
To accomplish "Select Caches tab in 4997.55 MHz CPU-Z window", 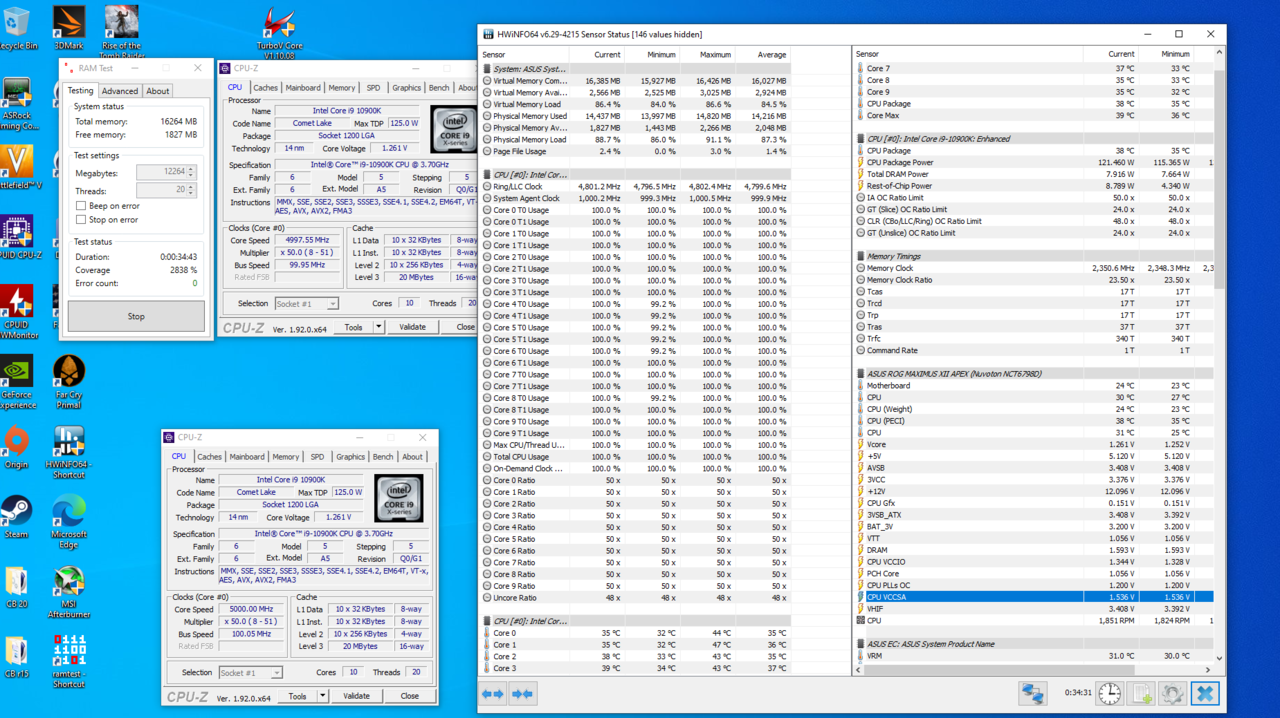I will point(265,88).
